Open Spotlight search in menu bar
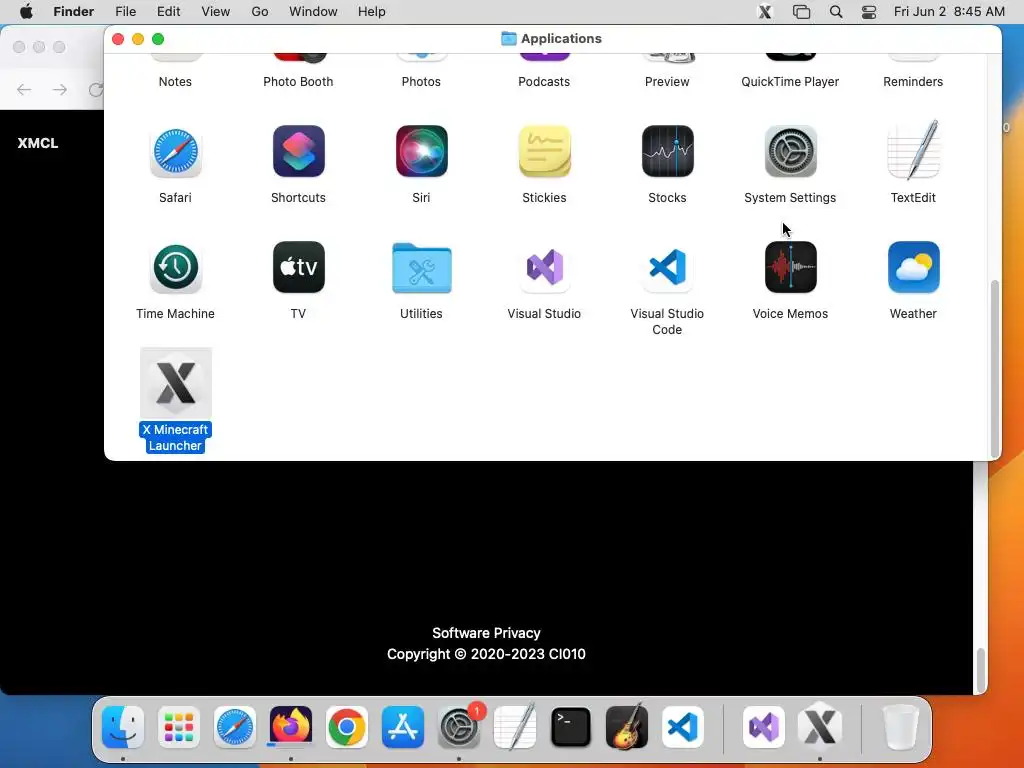Image resolution: width=1024 pixels, height=768 pixels. point(836,12)
